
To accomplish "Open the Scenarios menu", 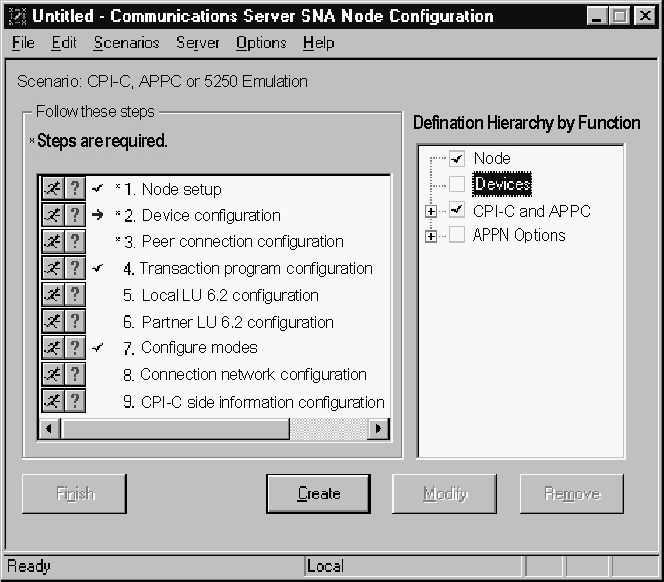I will [126, 43].
